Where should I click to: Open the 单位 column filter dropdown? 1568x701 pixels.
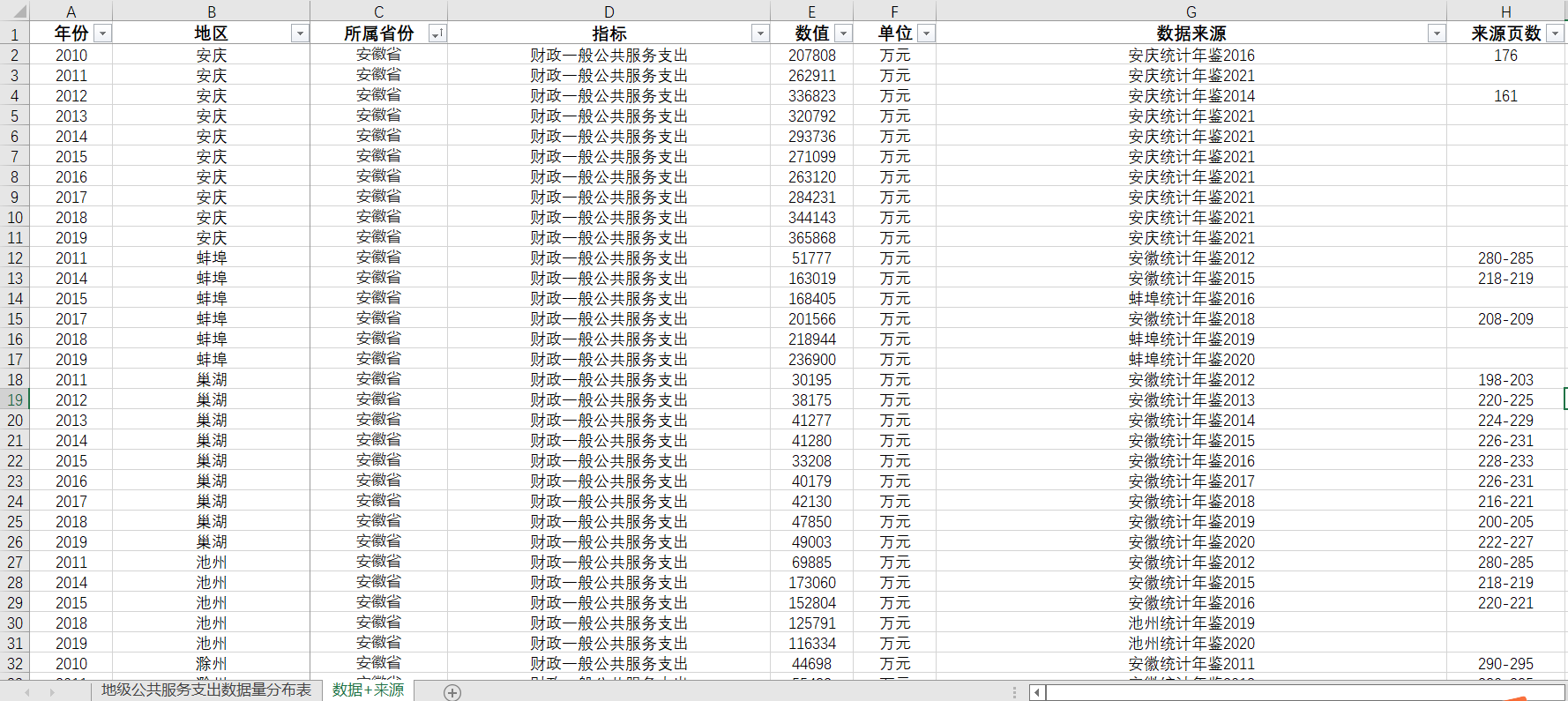(926, 34)
